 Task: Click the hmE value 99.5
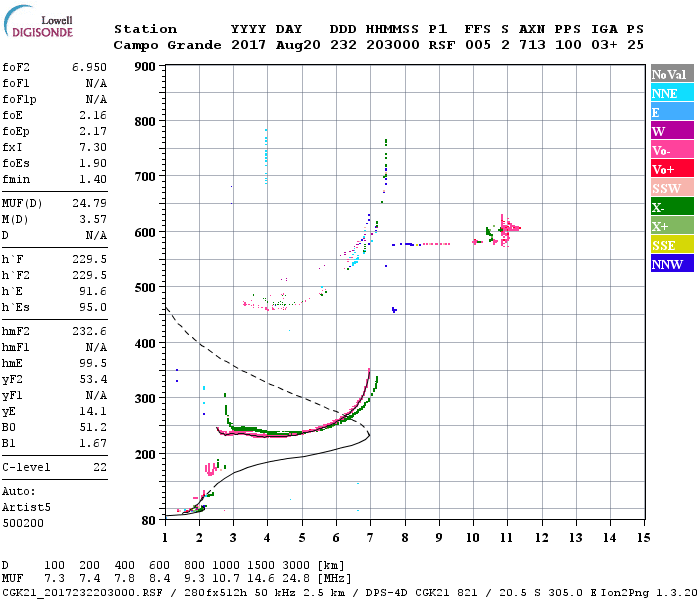[93, 363]
